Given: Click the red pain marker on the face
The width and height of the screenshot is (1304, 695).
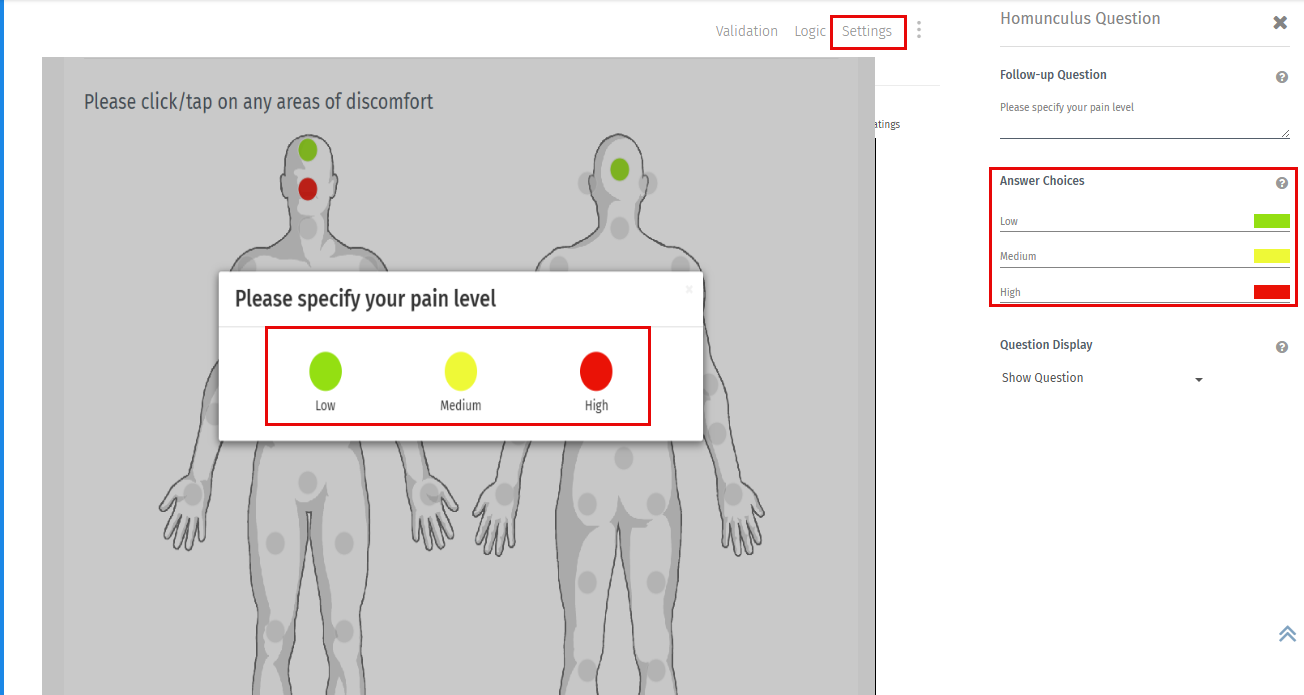Looking at the screenshot, I should tap(306, 188).
